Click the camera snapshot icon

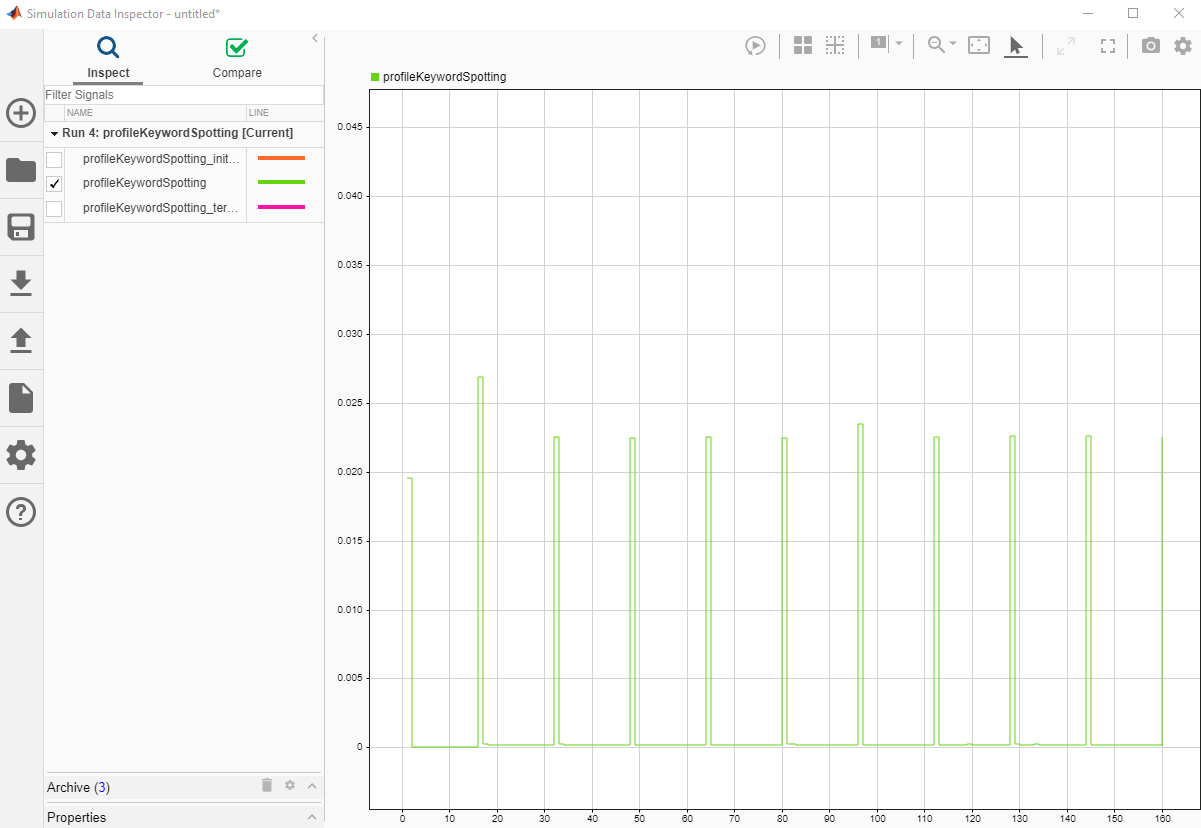1151,46
